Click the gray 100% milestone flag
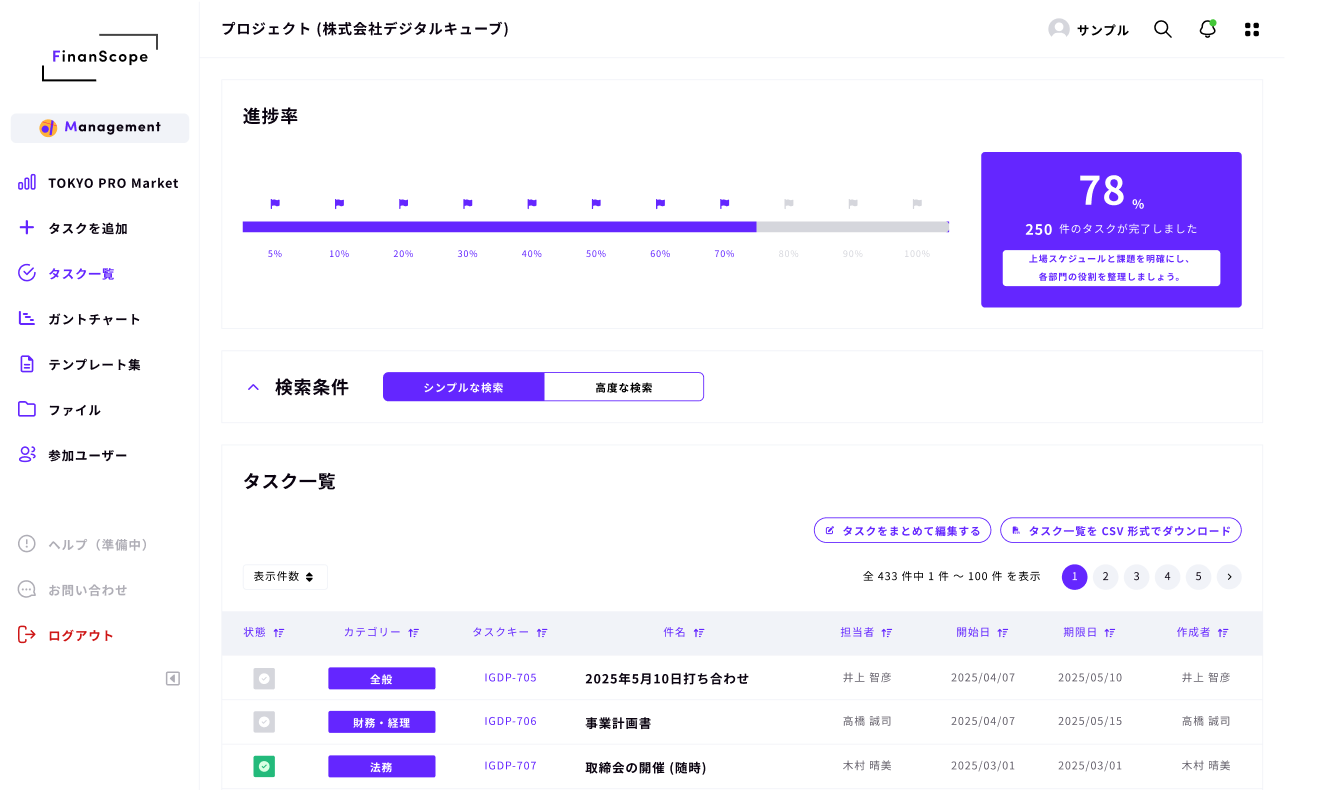Image resolution: width=1320 pixels, height=790 pixels. coord(917,203)
